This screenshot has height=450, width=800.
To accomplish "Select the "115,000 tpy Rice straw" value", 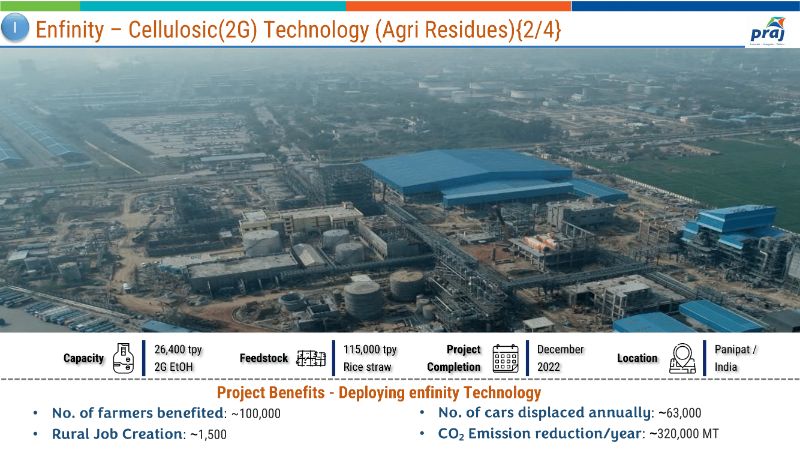I will [369, 358].
